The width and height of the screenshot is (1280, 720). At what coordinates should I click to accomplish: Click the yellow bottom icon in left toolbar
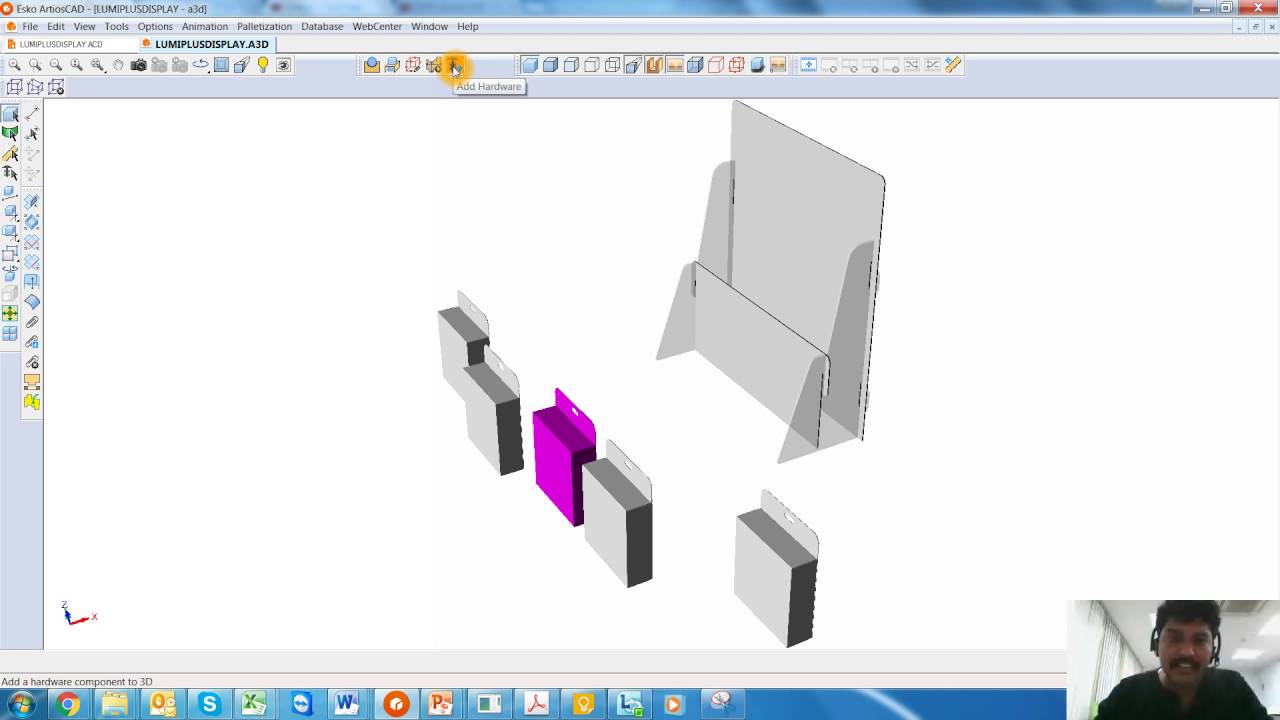point(32,402)
